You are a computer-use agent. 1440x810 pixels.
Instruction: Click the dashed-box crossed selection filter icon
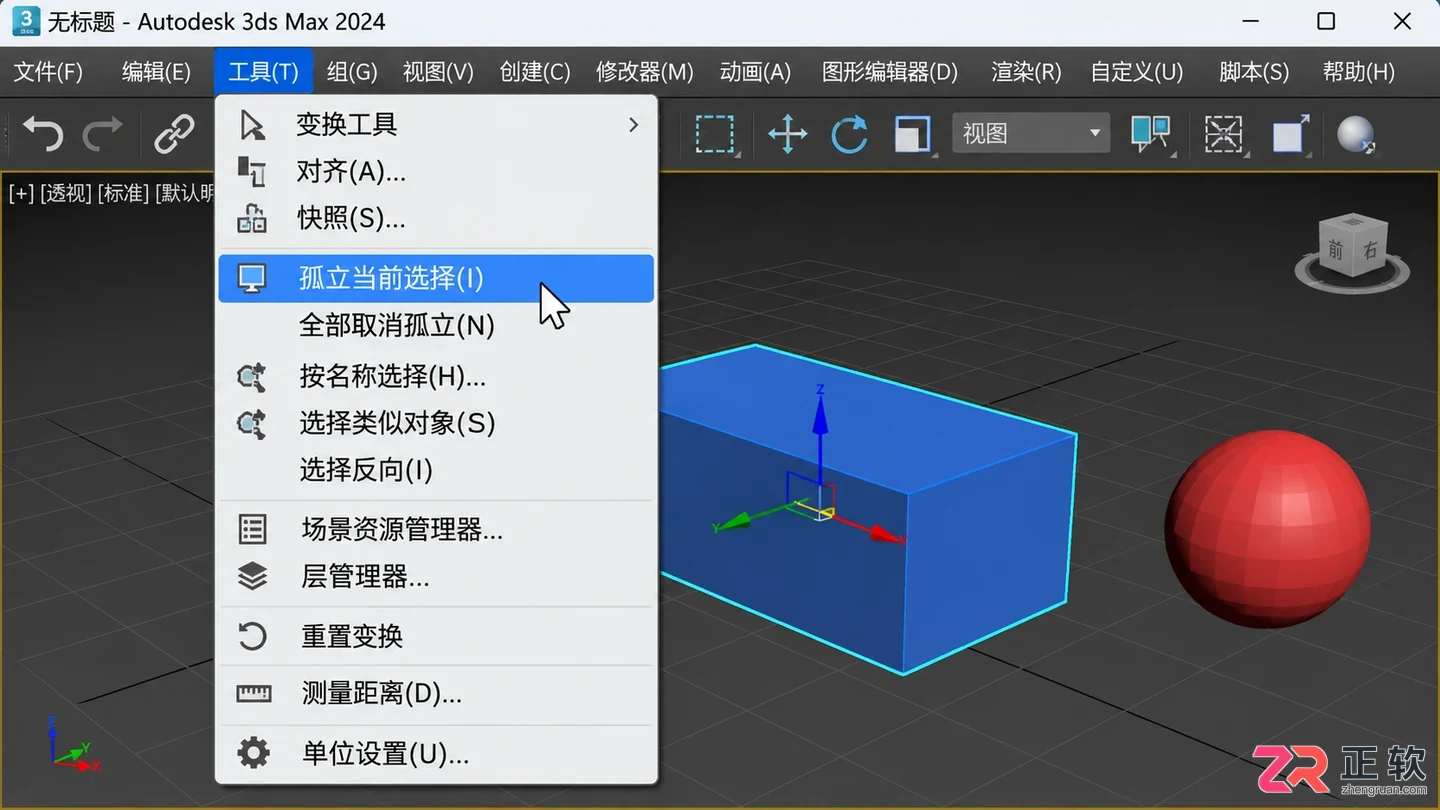[1223, 133]
